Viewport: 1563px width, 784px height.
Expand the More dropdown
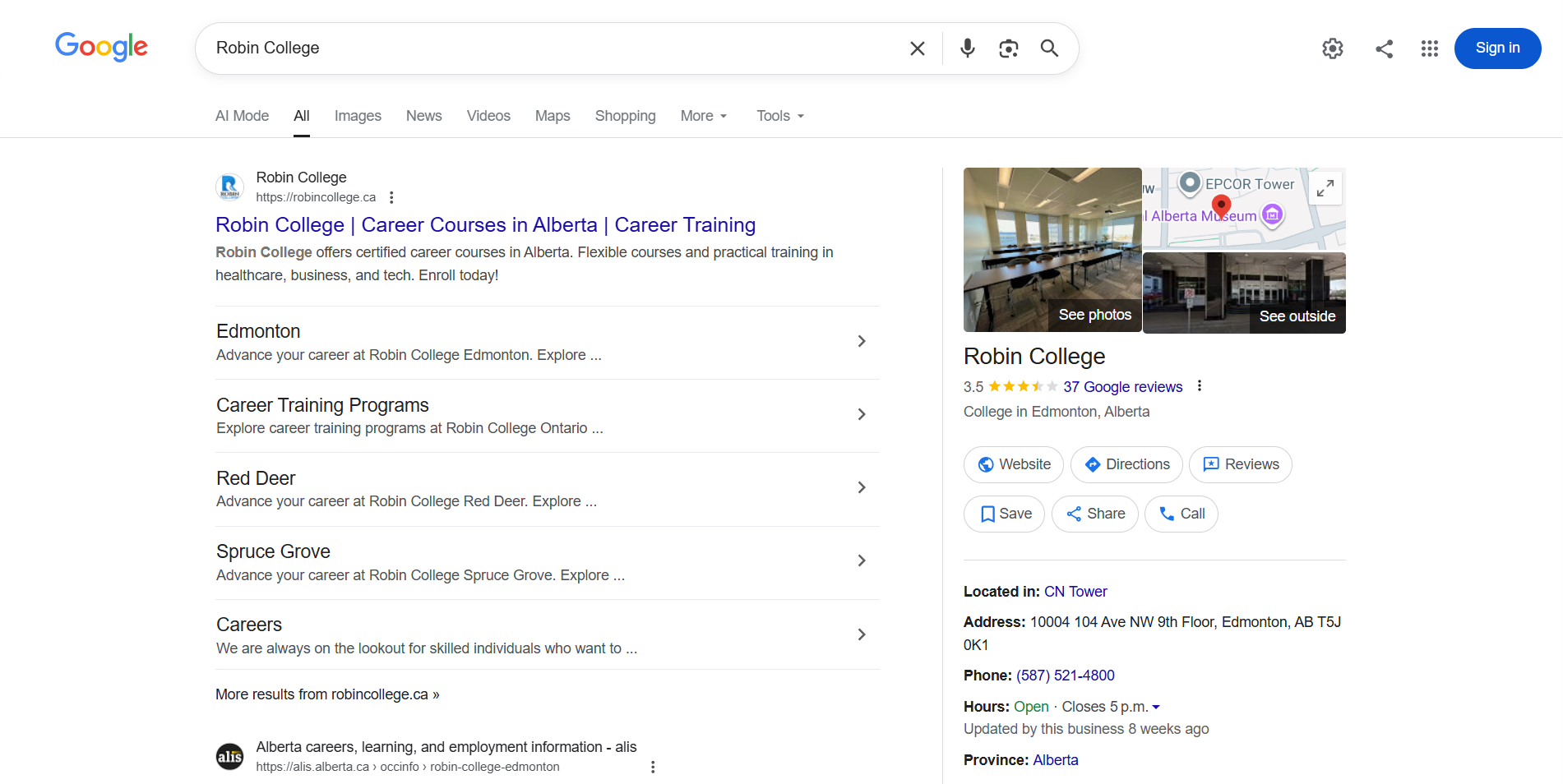click(x=704, y=116)
